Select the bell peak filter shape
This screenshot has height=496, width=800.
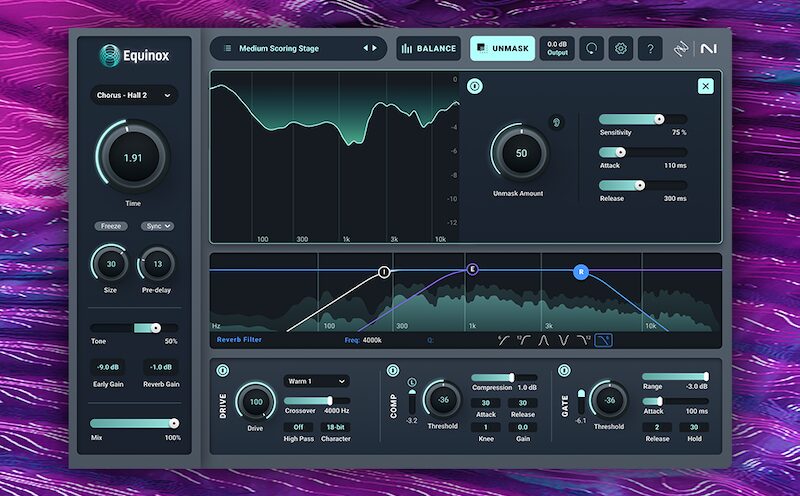coord(543,340)
